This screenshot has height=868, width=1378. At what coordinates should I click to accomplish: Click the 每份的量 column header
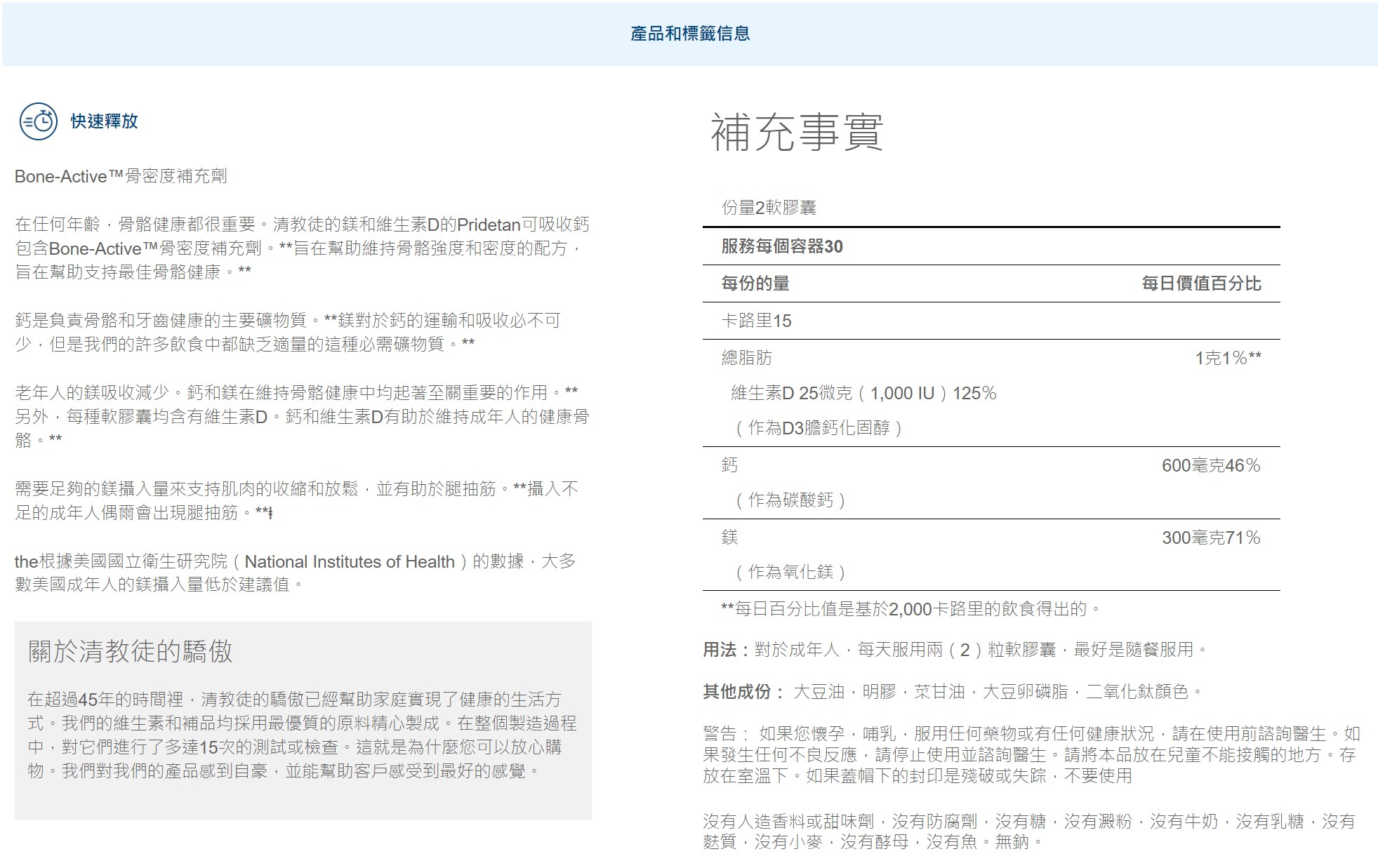pos(755,283)
